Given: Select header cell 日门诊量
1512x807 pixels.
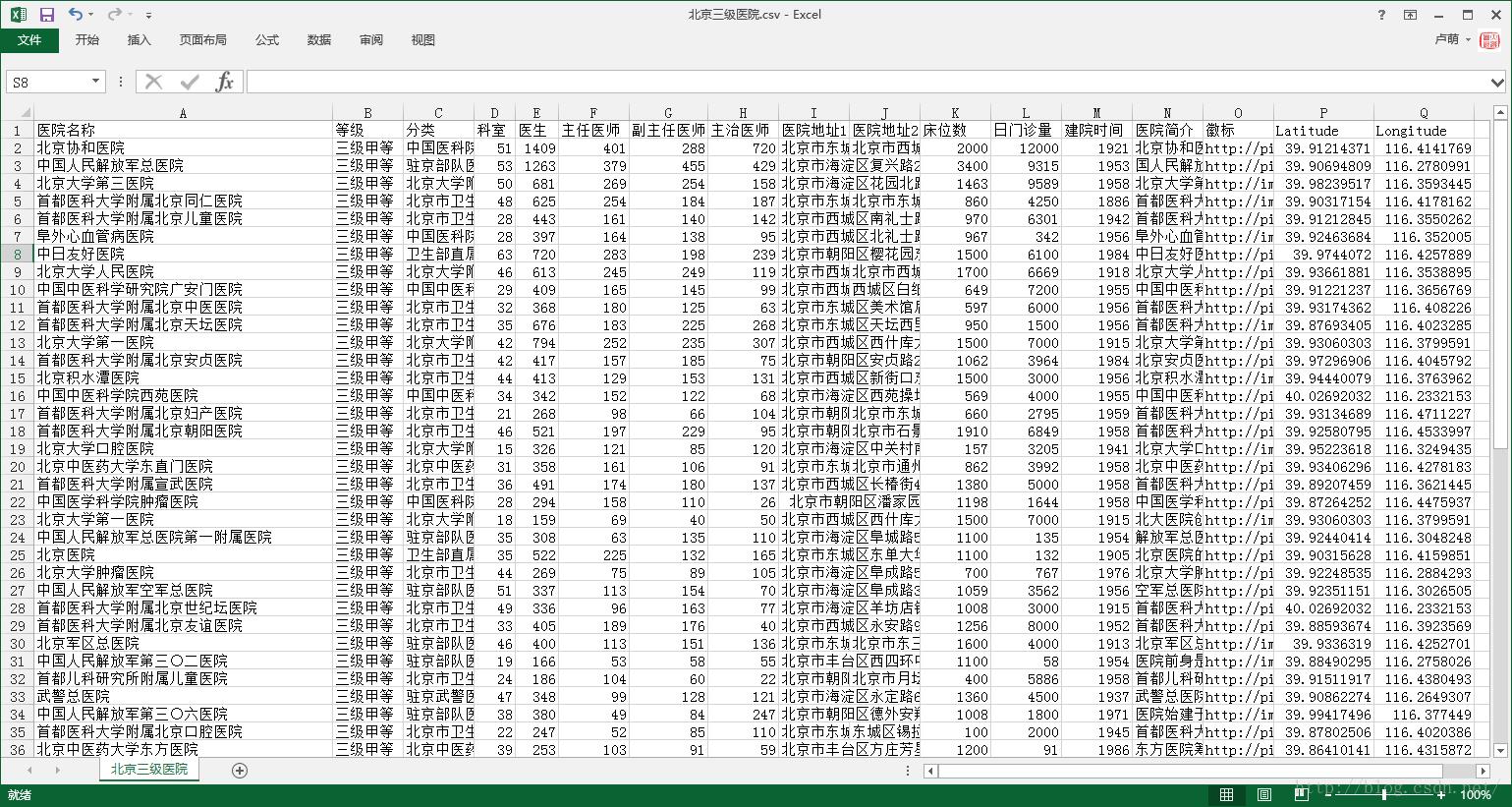Looking at the screenshot, I should (x=1026, y=130).
